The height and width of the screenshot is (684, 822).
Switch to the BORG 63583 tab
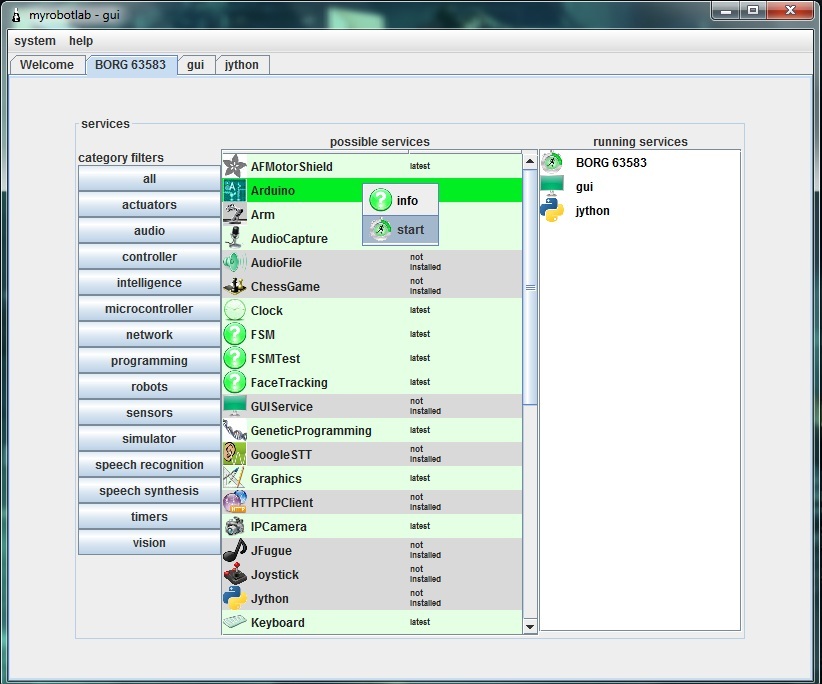coord(131,65)
